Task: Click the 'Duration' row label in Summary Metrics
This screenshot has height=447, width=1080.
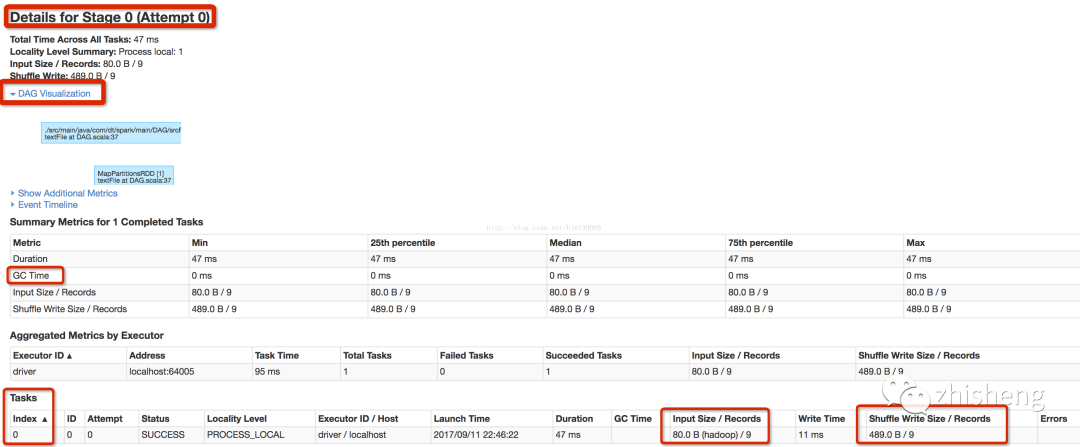Action: [30, 259]
